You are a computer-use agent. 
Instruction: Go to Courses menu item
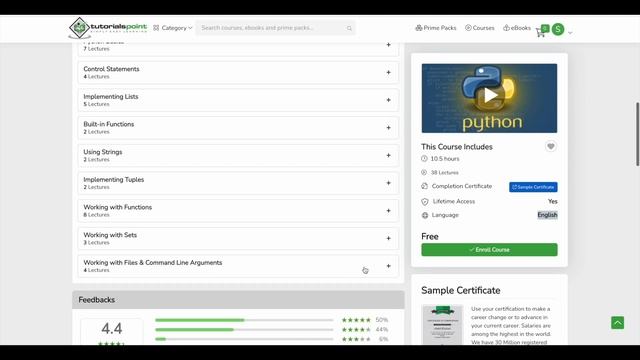(480, 28)
